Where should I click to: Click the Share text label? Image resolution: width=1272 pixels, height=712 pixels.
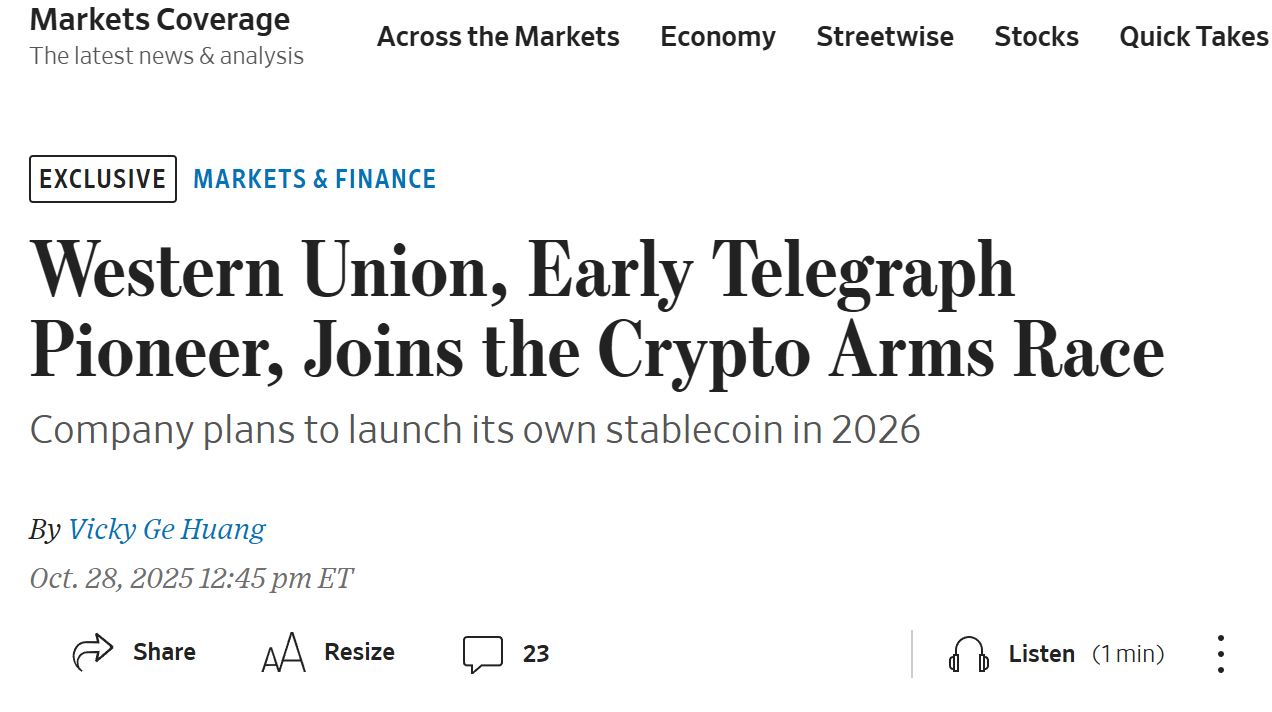[x=164, y=652]
